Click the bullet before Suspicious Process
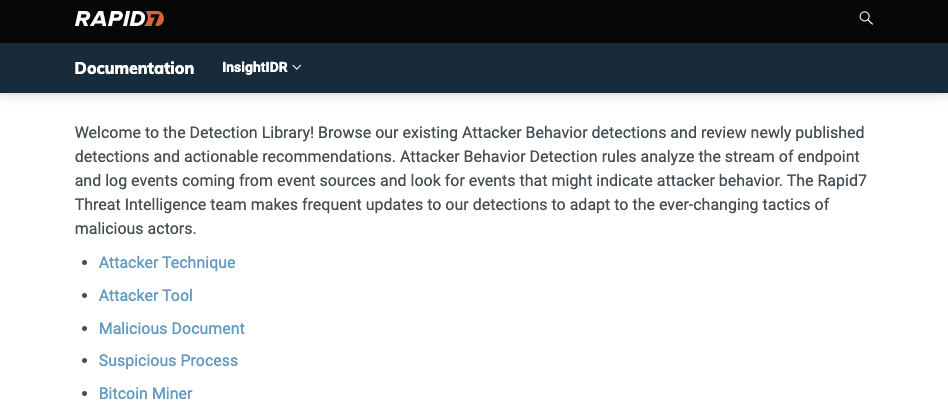This screenshot has height=412, width=948. pos(83,361)
